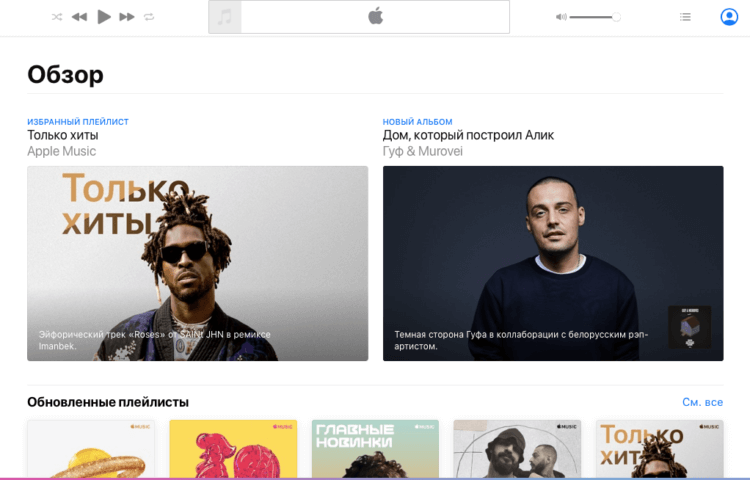Toggle repeat mode

click(149, 17)
